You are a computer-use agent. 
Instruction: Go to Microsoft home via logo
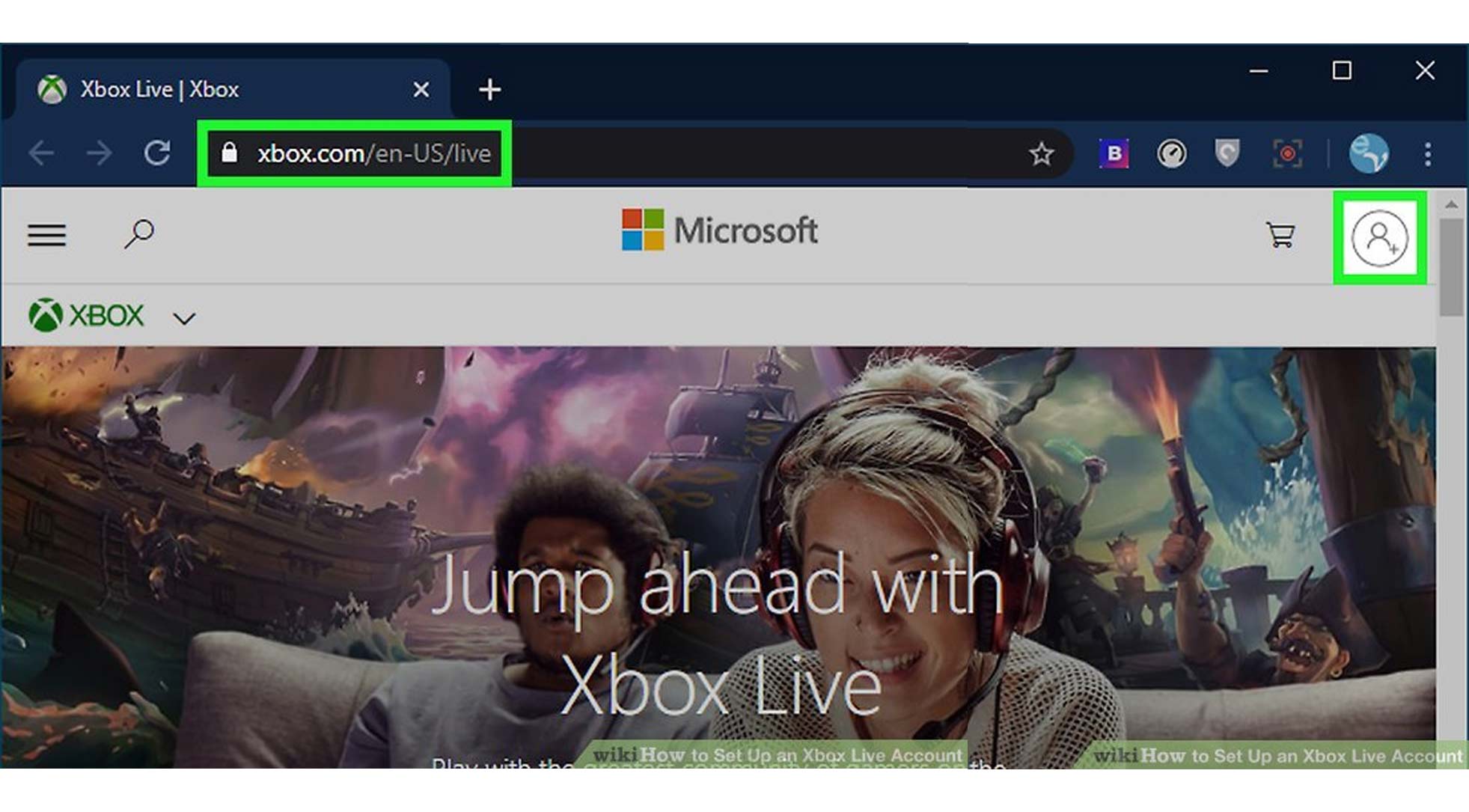719,230
